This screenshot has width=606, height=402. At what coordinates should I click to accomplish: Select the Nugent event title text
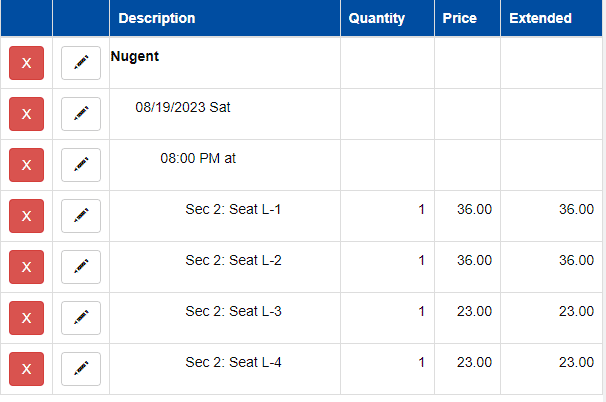[x=134, y=56]
